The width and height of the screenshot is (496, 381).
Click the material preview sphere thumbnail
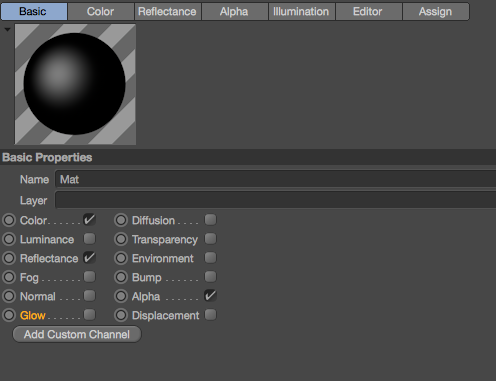point(75,84)
